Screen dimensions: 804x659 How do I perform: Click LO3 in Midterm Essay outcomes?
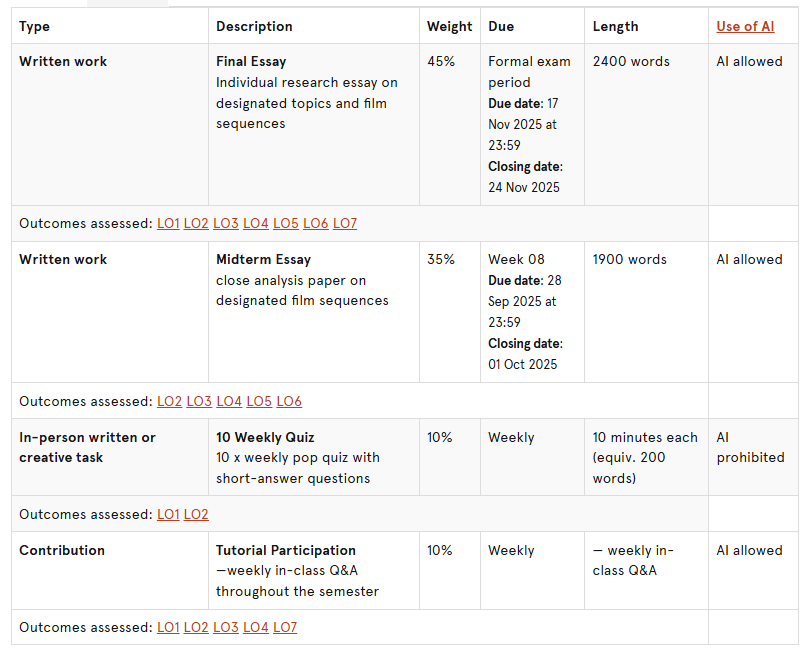pos(199,401)
